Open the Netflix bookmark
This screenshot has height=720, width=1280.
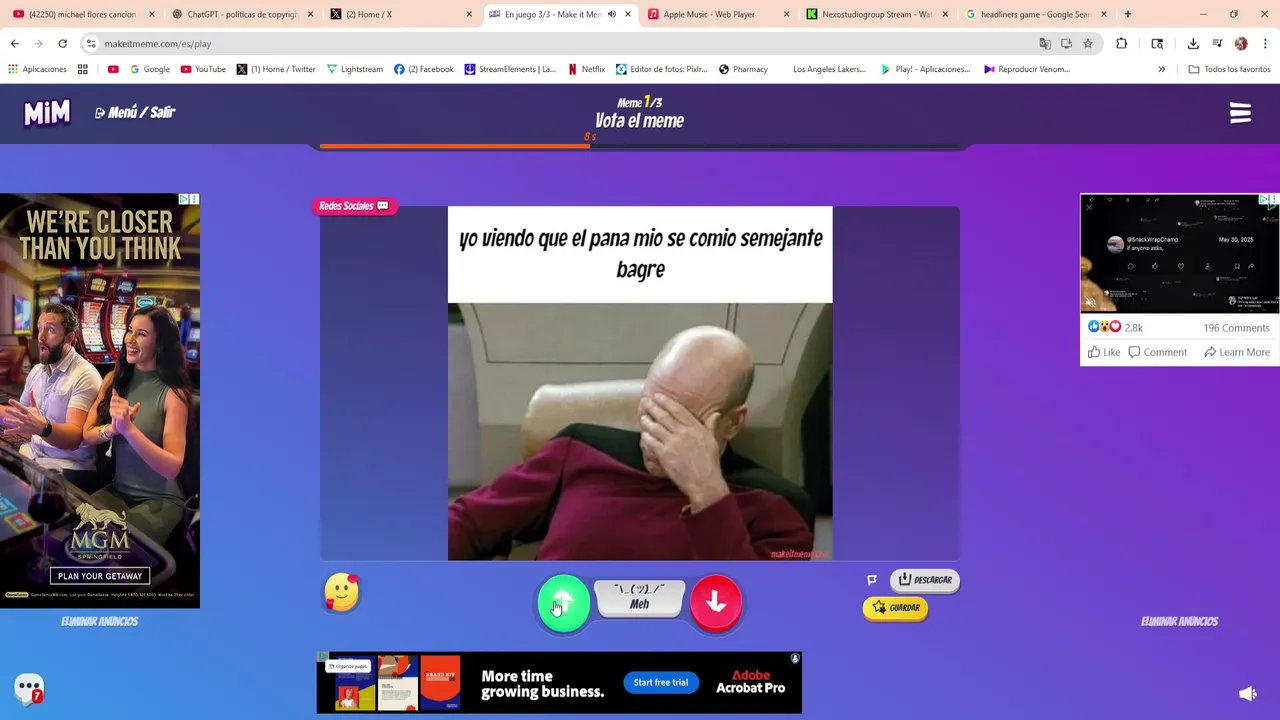tap(586, 69)
